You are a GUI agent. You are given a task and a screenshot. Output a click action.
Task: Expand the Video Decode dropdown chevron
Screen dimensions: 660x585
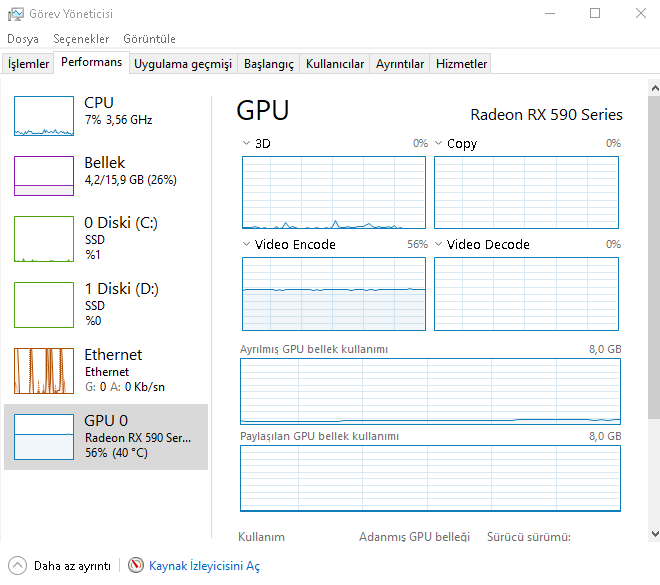point(438,244)
